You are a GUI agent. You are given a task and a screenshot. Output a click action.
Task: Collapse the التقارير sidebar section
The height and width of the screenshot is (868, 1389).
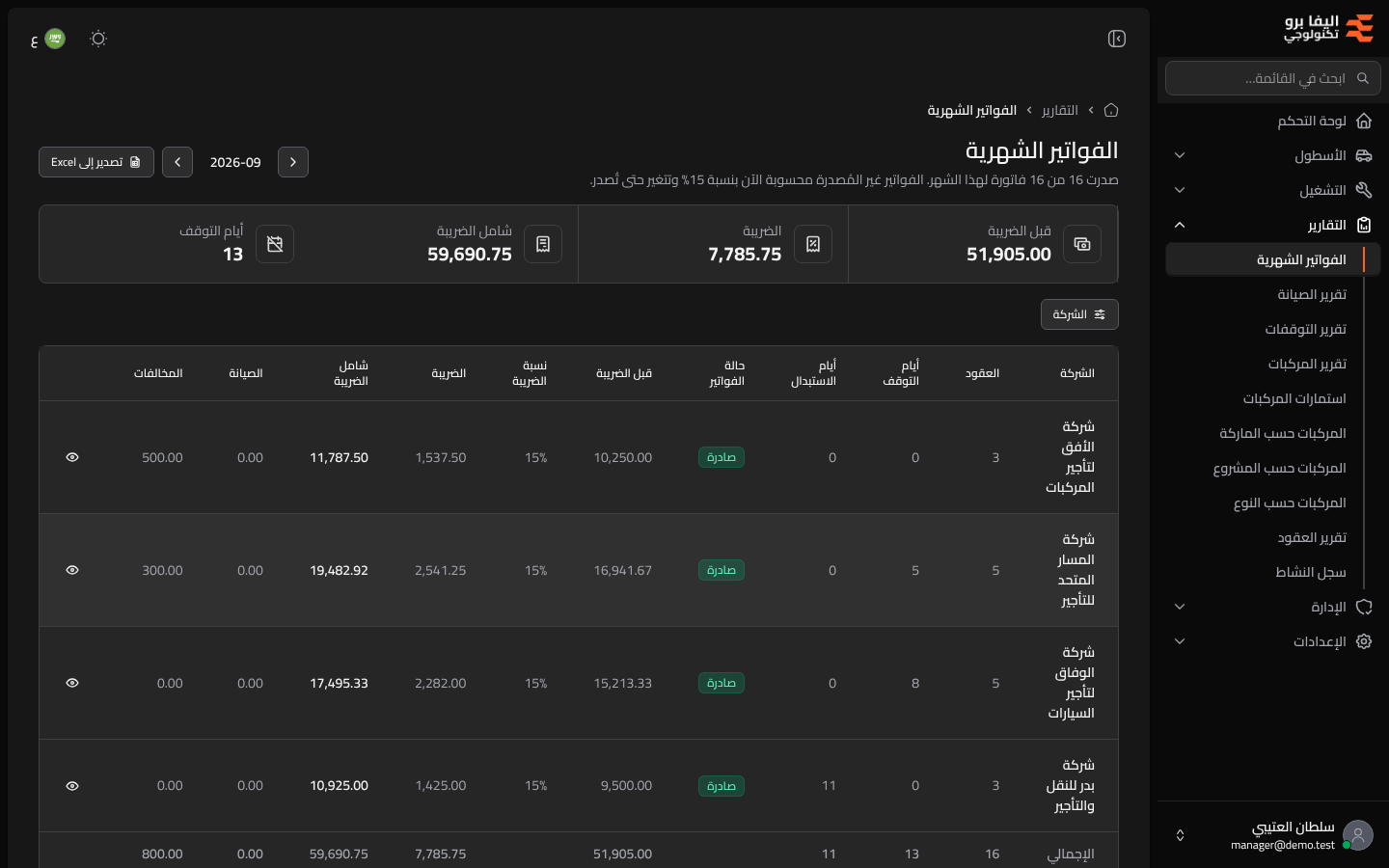point(1273,225)
